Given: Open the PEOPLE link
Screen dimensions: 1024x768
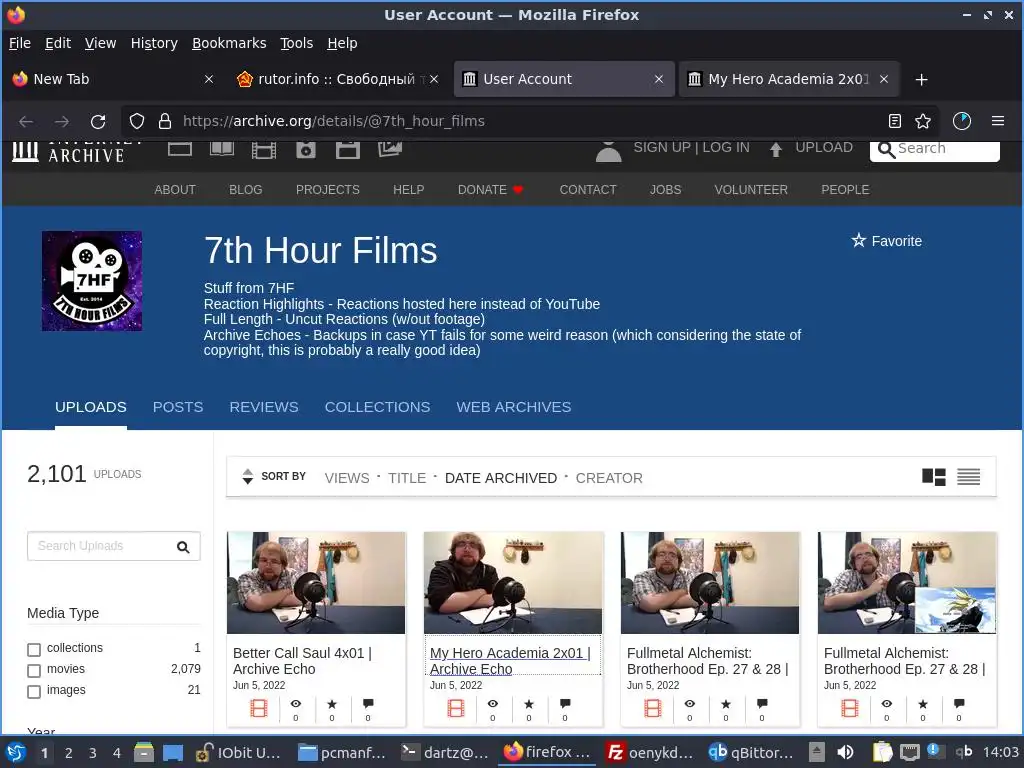Looking at the screenshot, I should pos(845,189).
